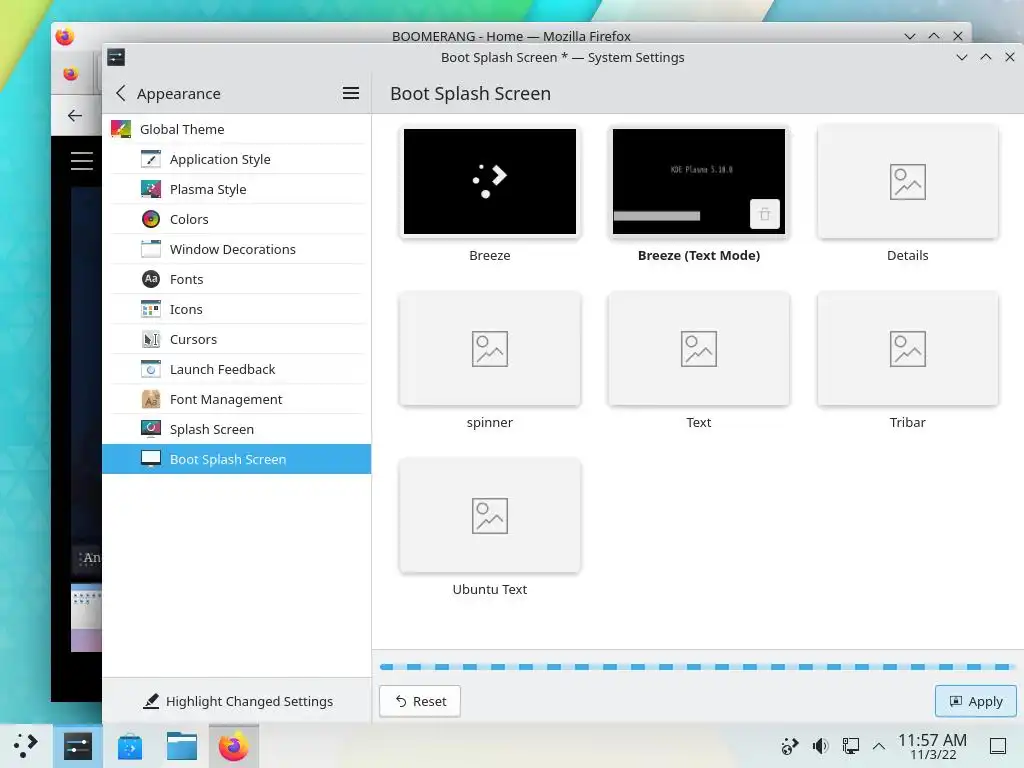Select Global Theme in the sidebar
1024x768 pixels.
point(237,129)
